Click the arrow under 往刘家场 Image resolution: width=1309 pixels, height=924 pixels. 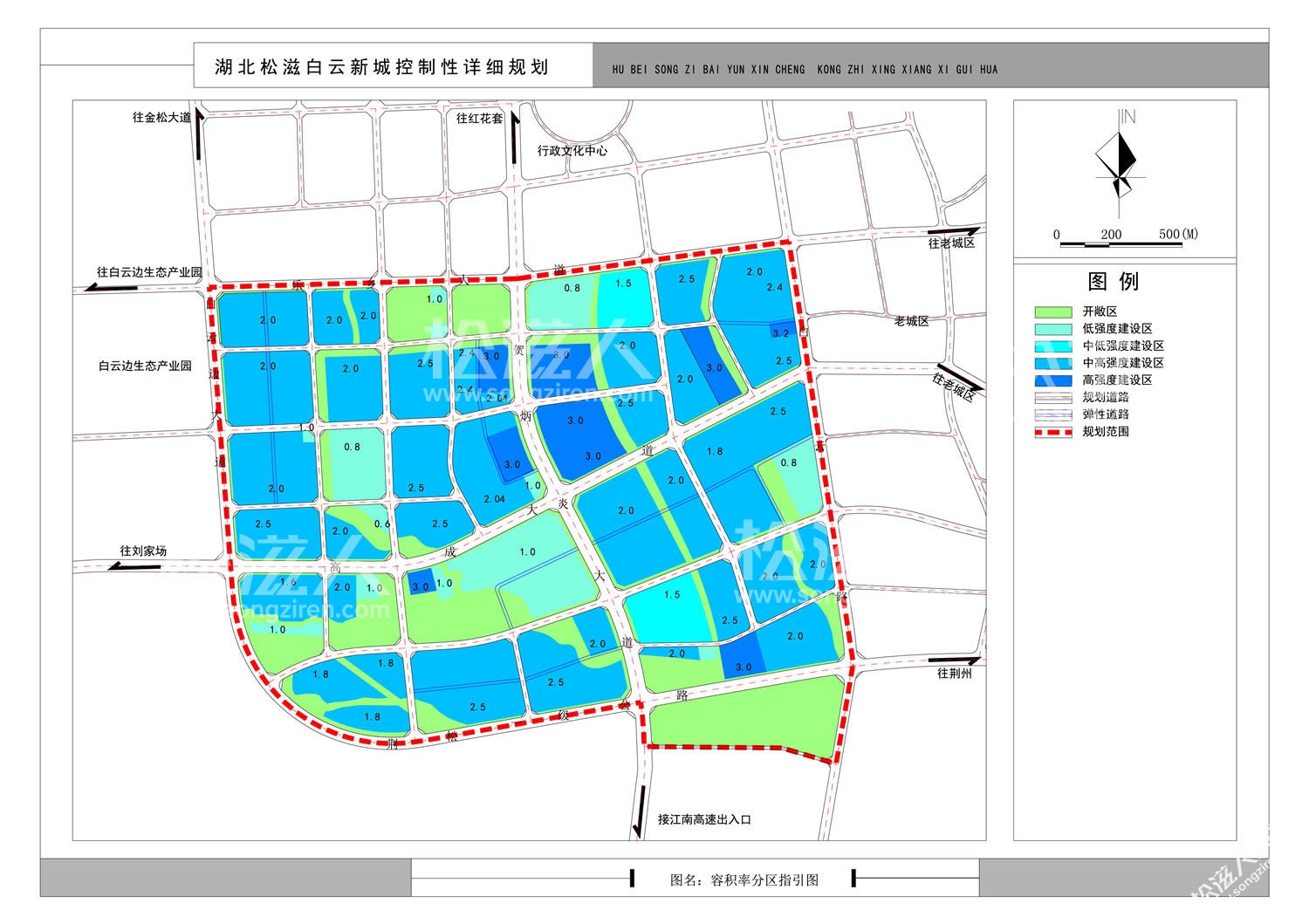135,566
